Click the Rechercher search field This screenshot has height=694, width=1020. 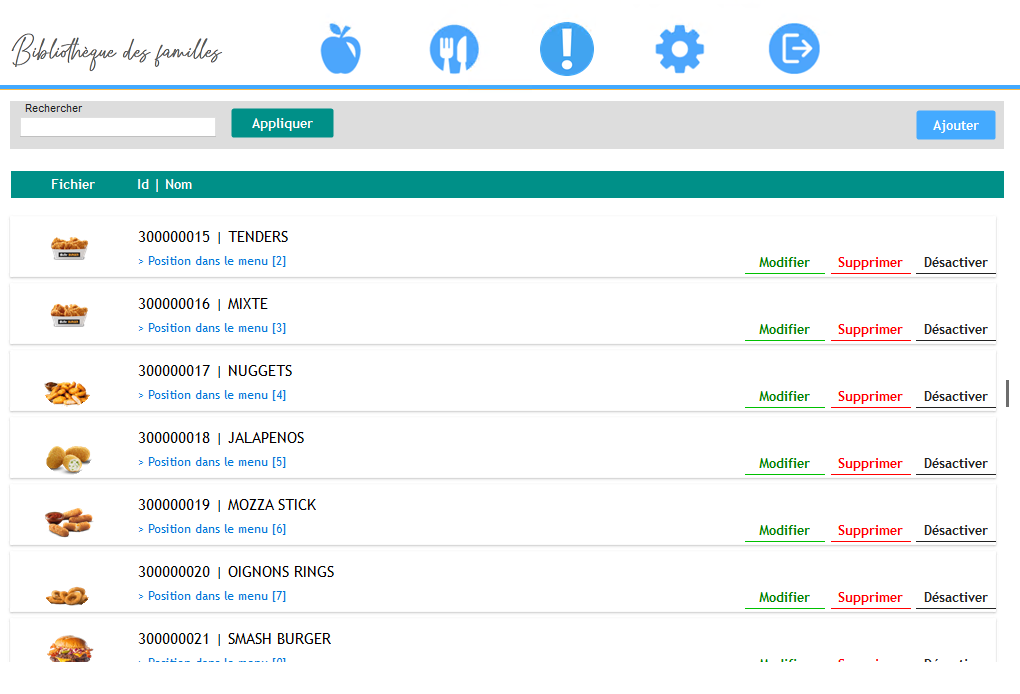pos(118,127)
